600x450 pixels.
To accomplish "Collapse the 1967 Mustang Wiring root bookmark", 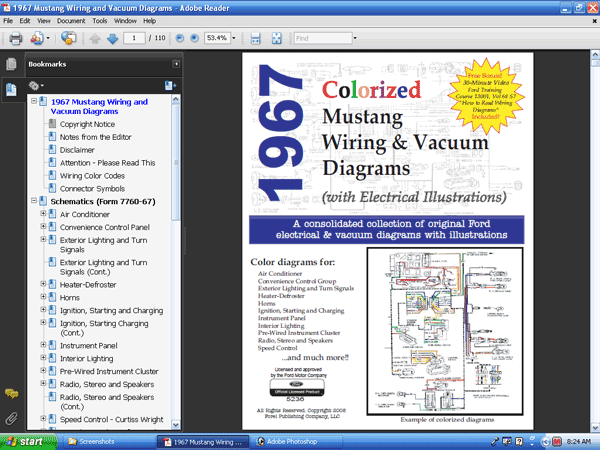I will 34,101.
